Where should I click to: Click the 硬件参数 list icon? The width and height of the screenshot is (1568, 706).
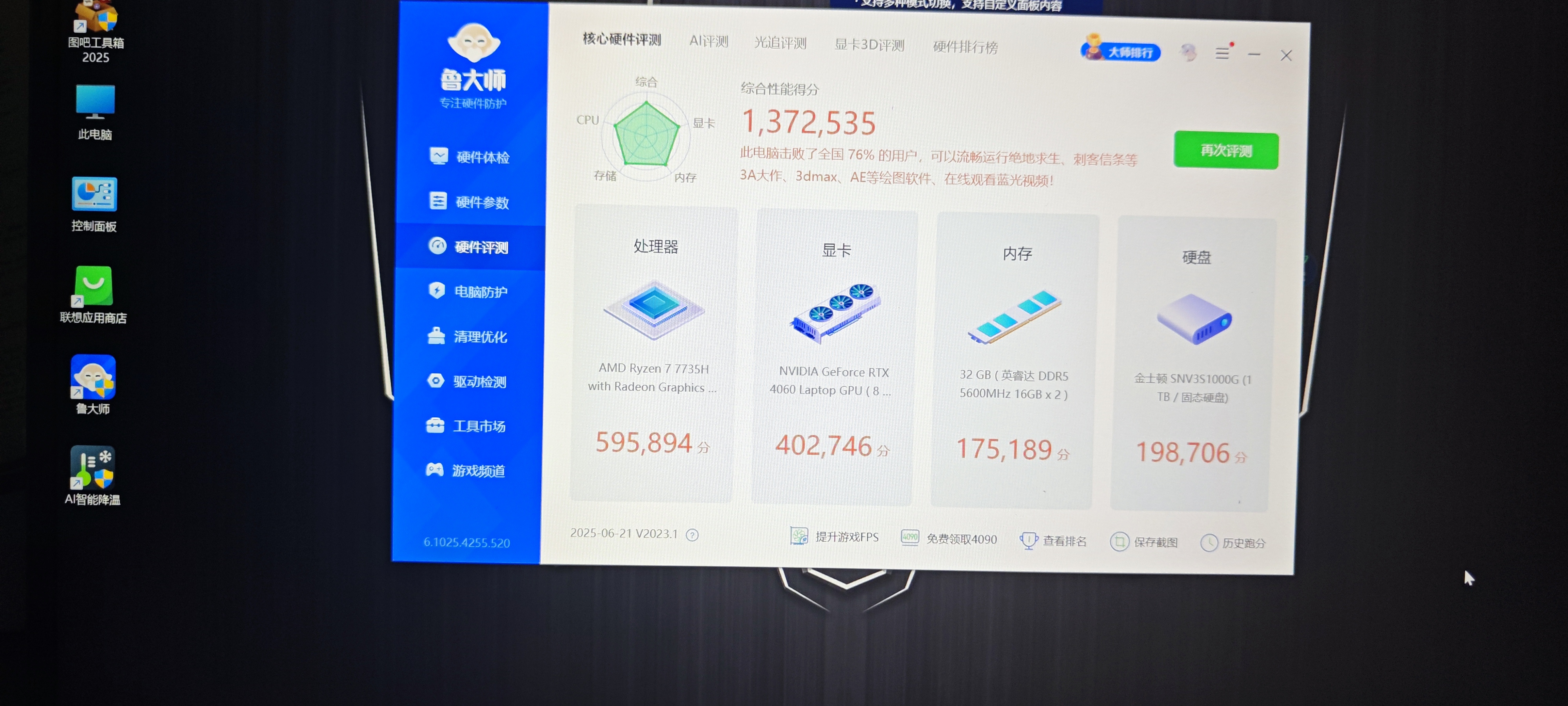point(437,200)
